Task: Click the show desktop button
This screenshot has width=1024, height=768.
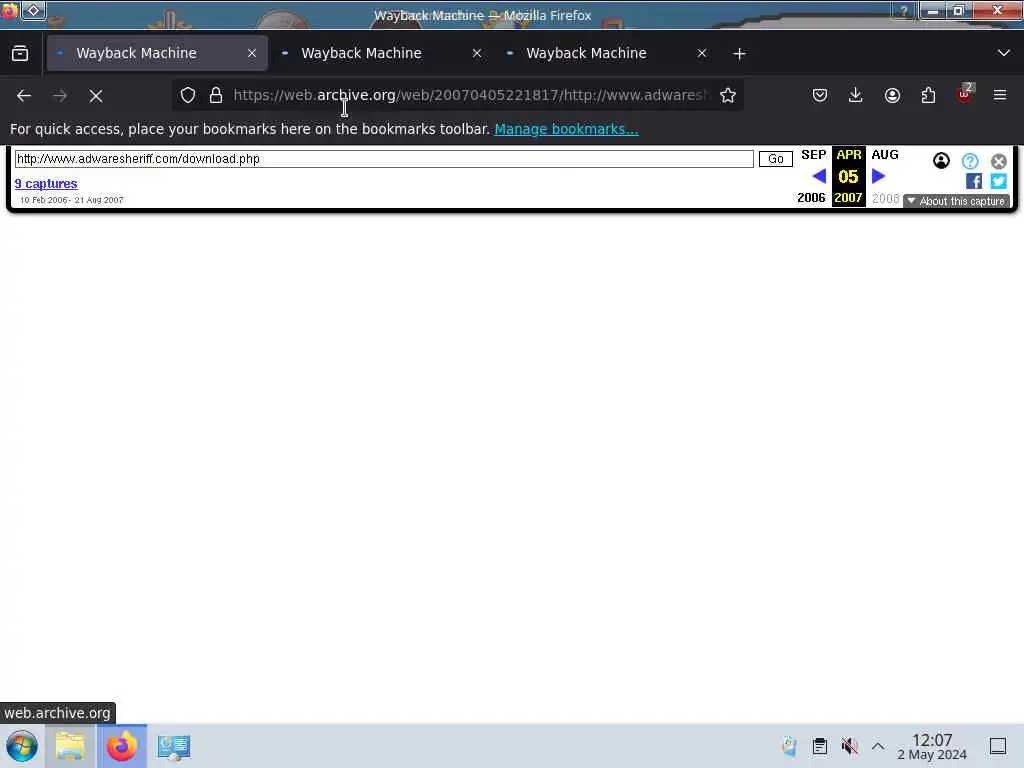Action: [998, 746]
